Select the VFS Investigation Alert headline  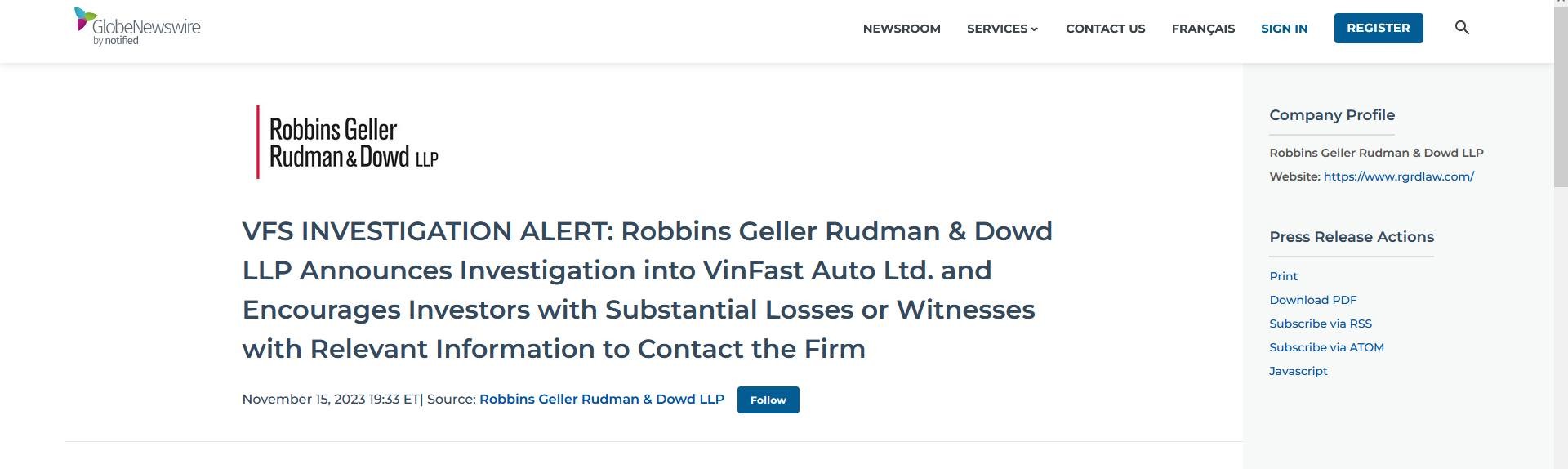pyautogui.click(x=647, y=289)
